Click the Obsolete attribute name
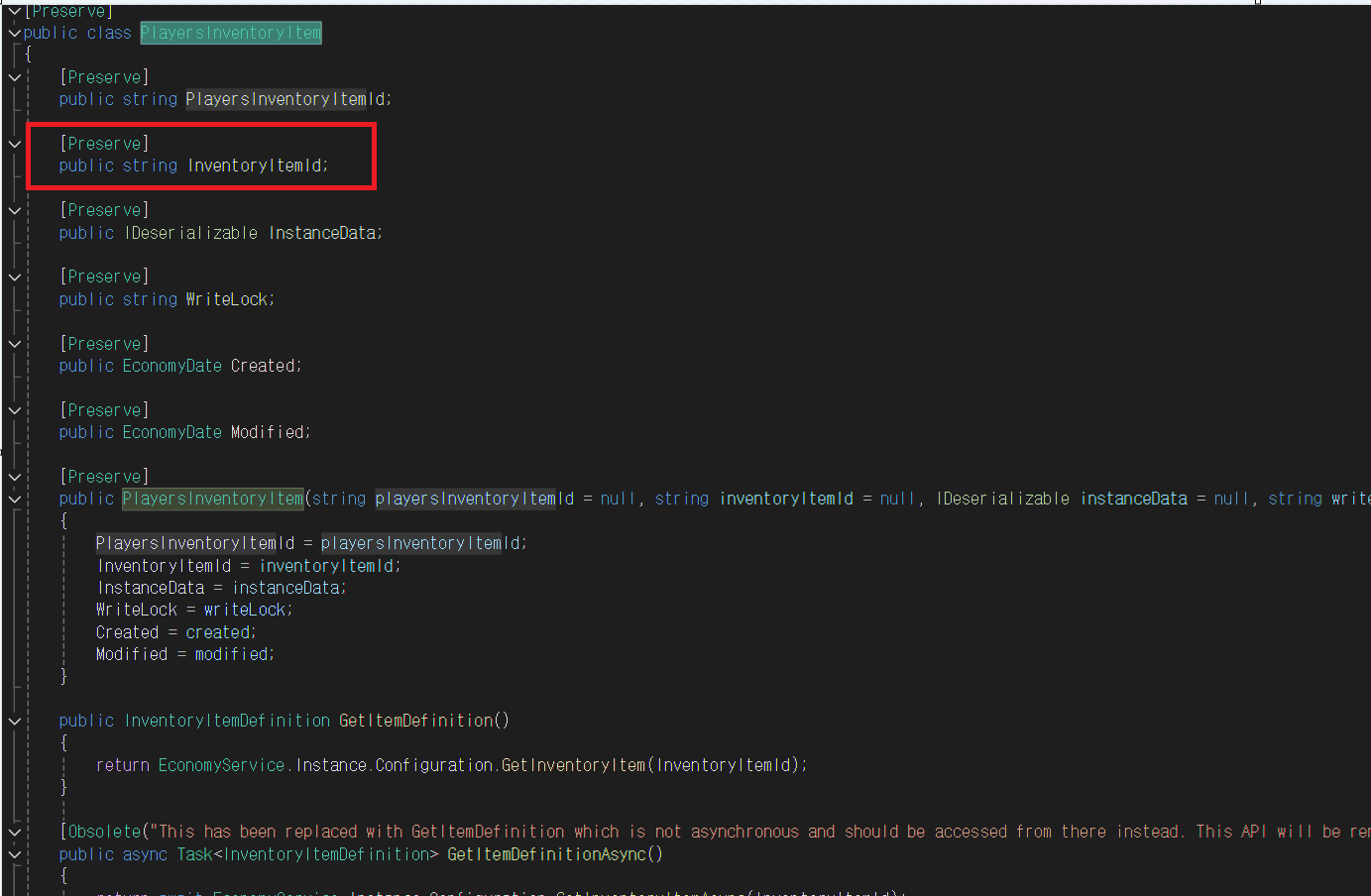Screen dimensions: 1371x896 (x=105, y=832)
